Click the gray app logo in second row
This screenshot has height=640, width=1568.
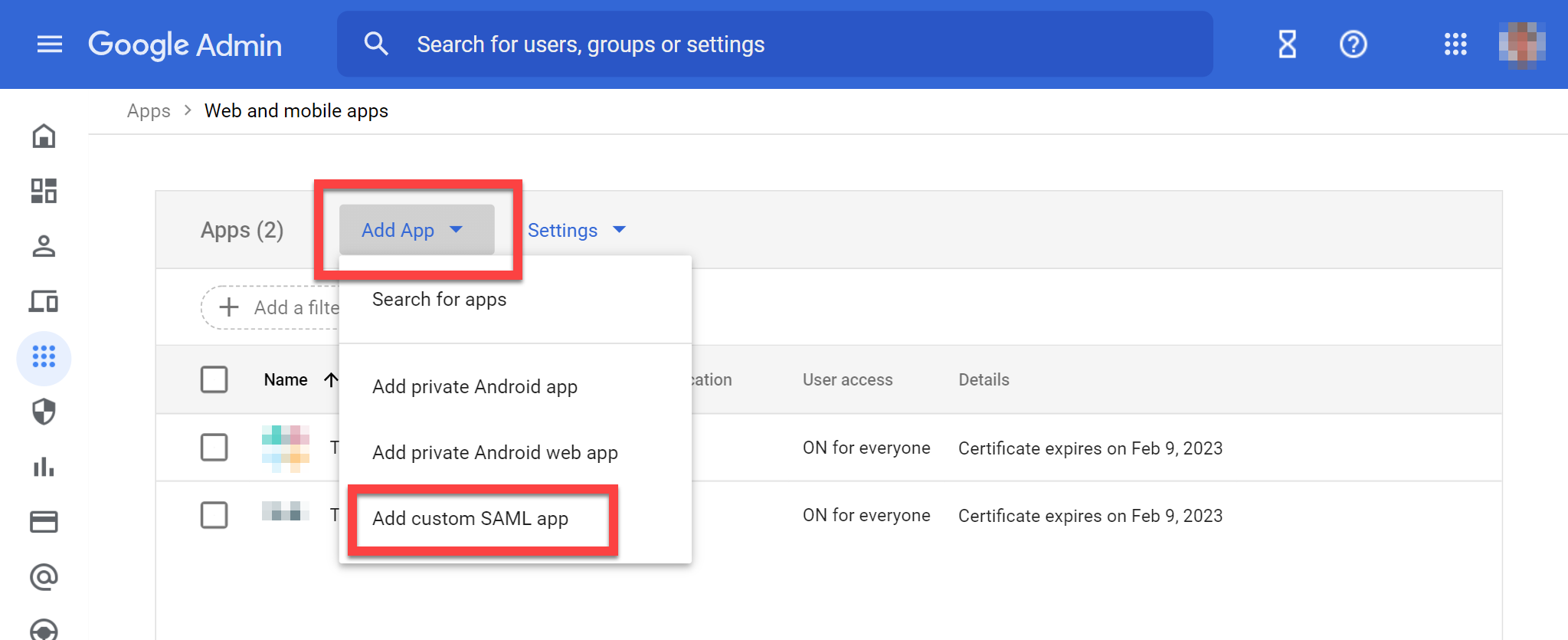click(286, 511)
